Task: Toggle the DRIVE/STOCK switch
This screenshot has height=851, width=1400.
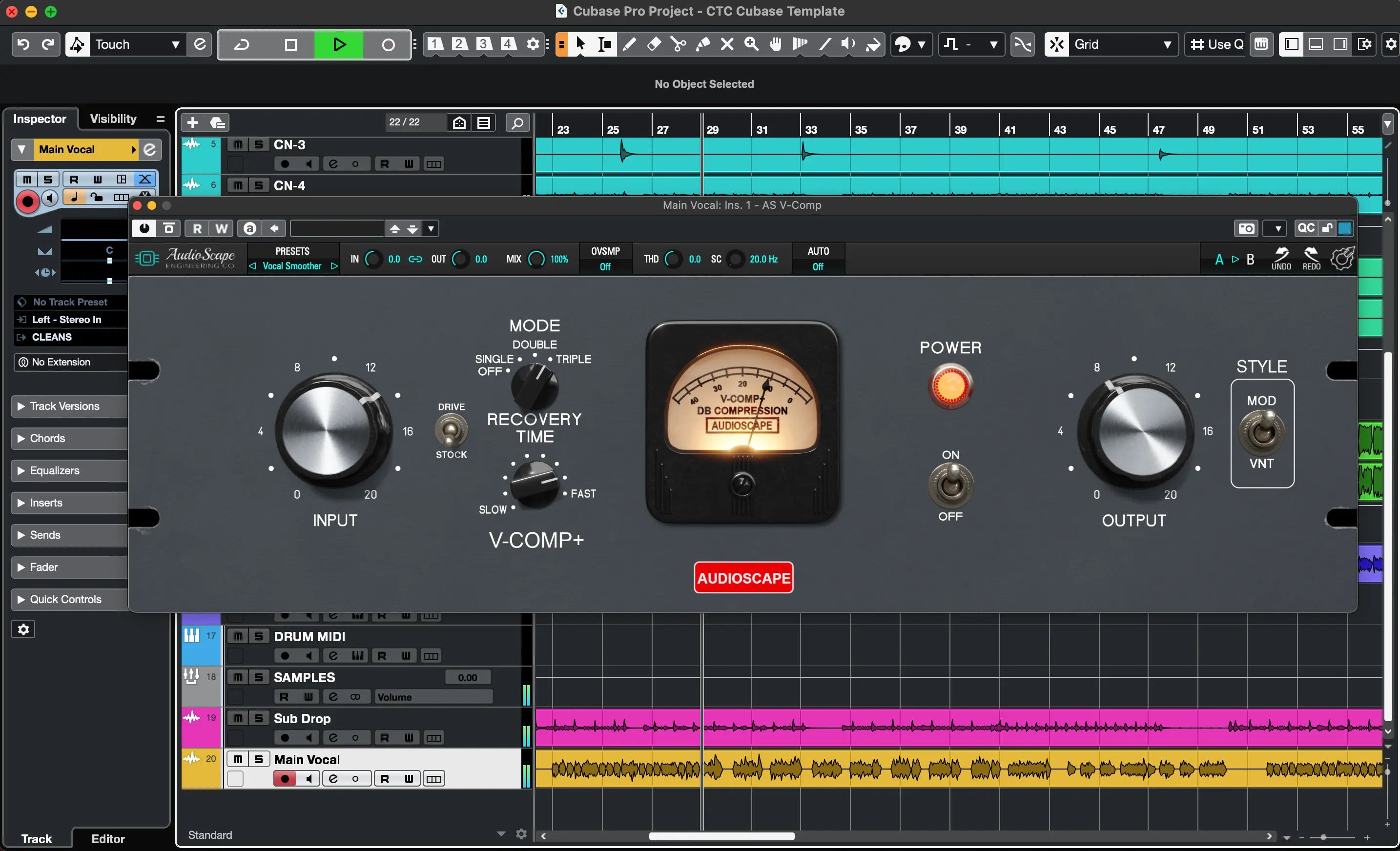Action: point(451,430)
